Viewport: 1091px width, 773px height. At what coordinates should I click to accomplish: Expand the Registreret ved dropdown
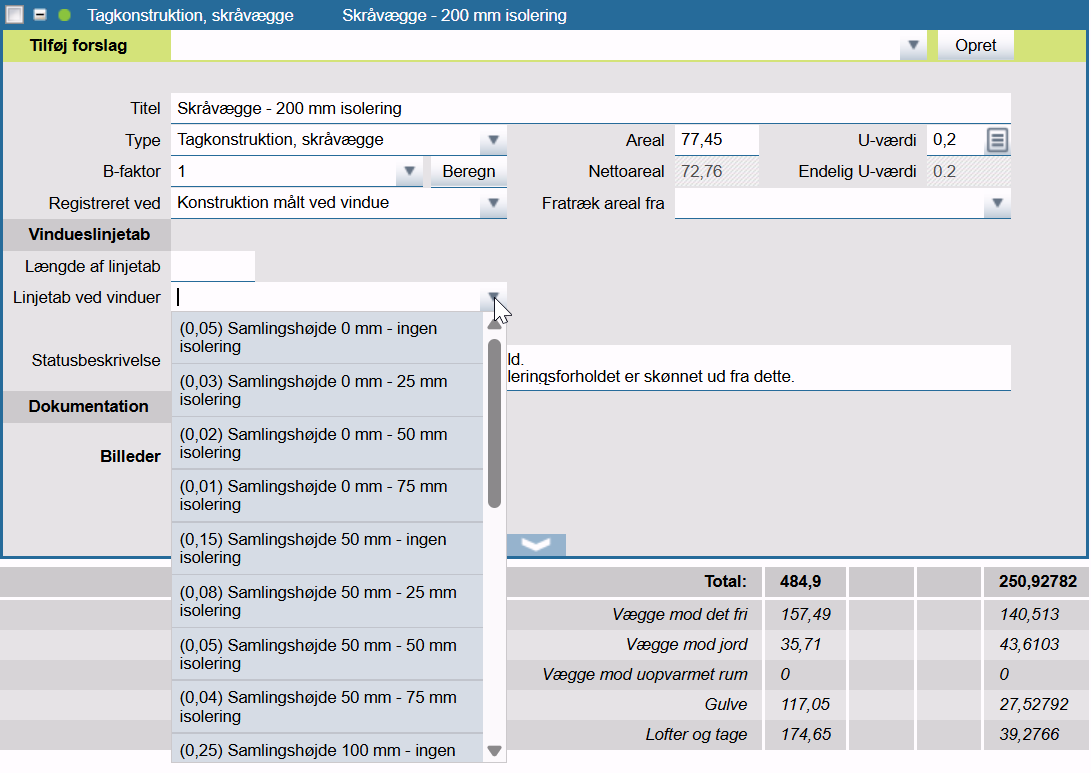click(x=493, y=204)
